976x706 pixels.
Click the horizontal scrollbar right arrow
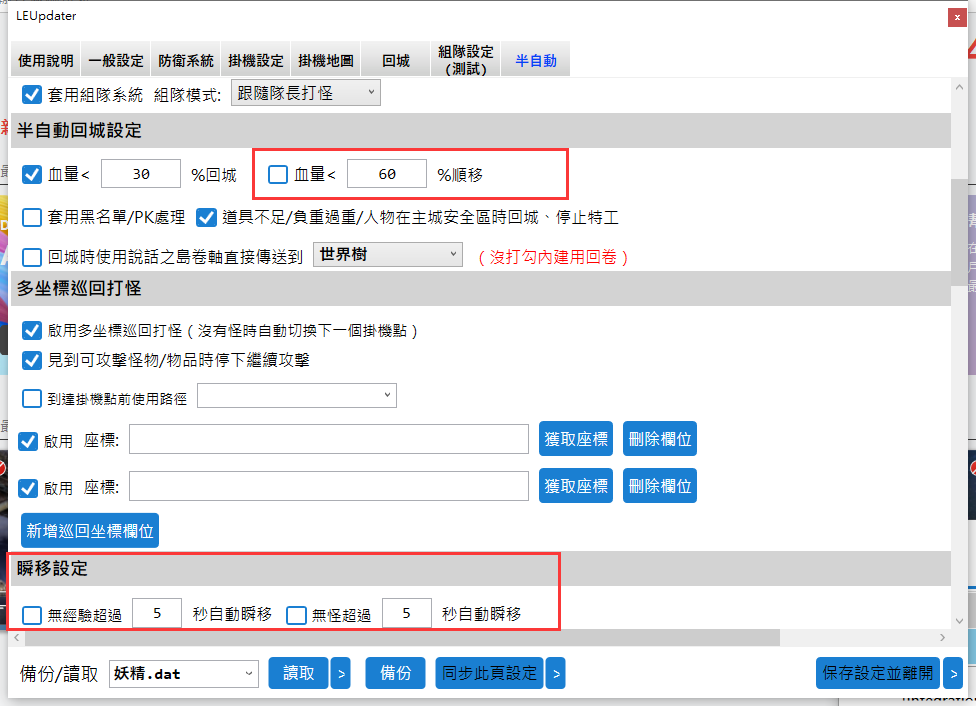pos(942,638)
